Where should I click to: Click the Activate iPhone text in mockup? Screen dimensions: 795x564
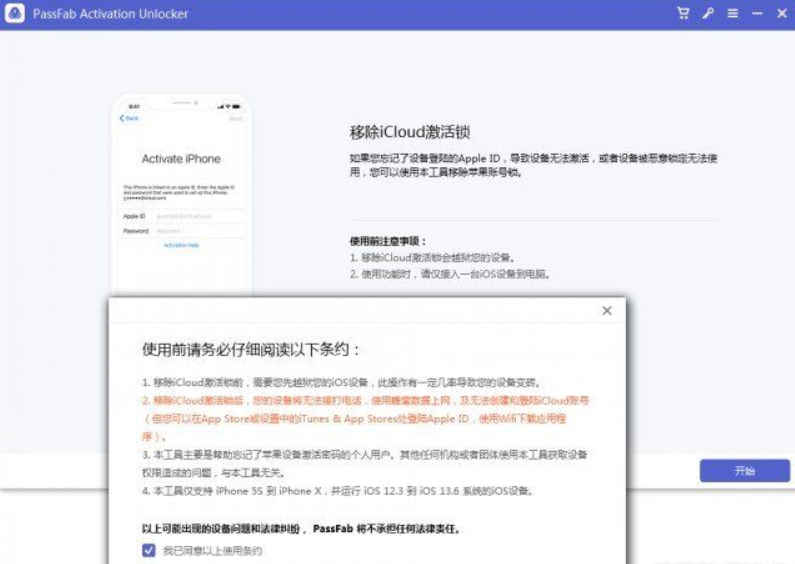(x=181, y=159)
